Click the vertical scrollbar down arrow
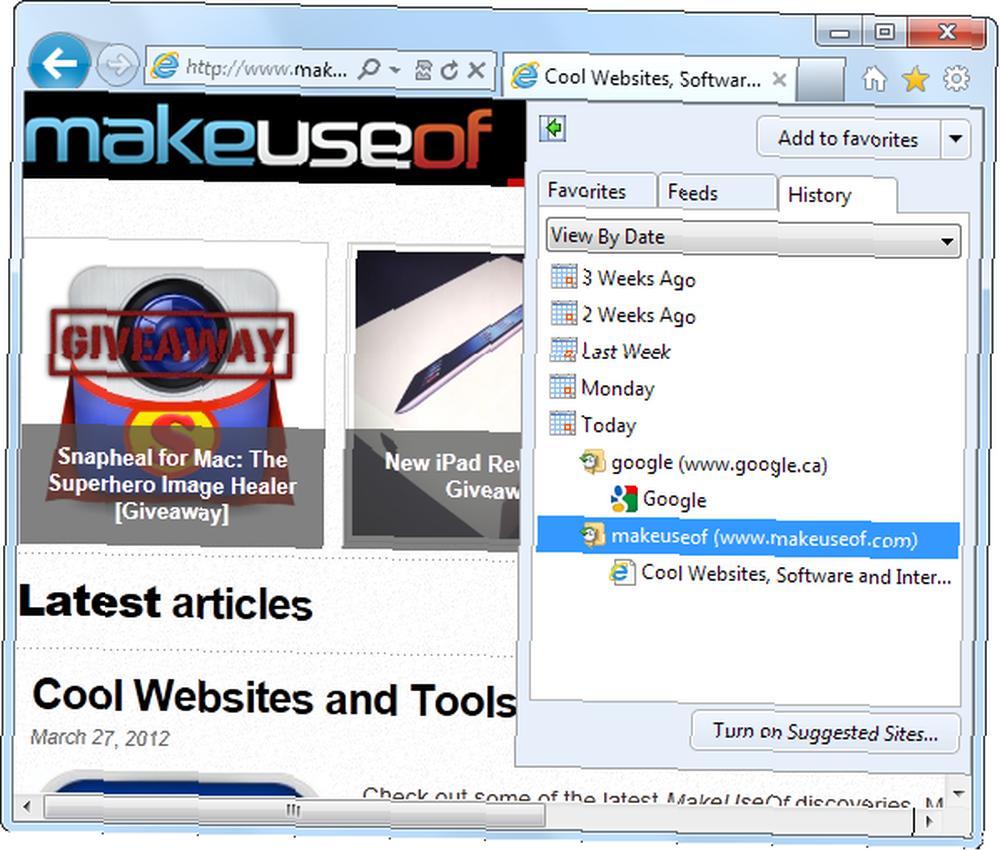The height and width of the screenshot is (851, 1000). tap(958, 793)
